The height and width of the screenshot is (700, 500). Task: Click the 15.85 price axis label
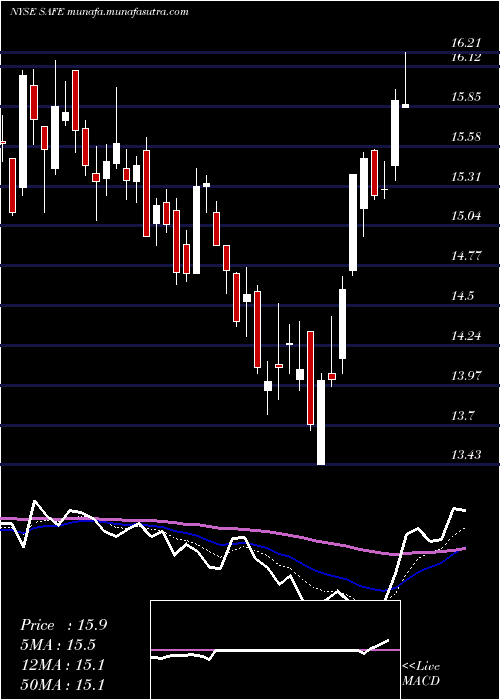466,97
